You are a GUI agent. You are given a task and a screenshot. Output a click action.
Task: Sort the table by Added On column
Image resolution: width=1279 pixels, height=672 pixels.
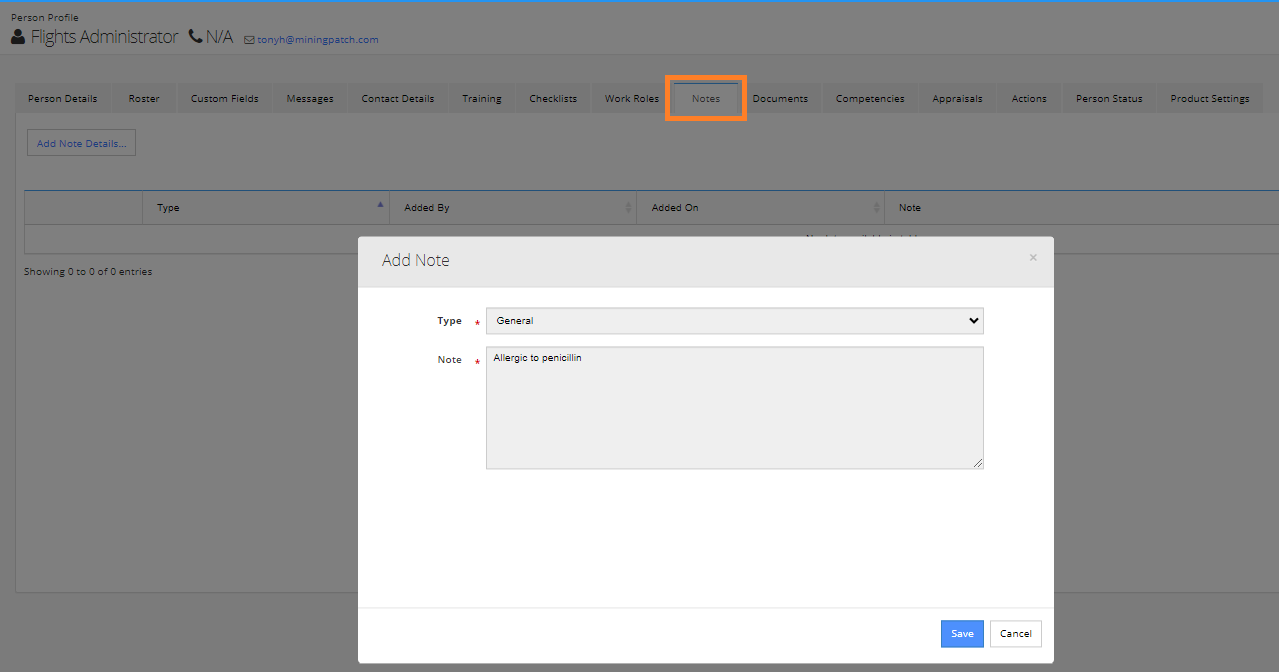coord(760,207)
